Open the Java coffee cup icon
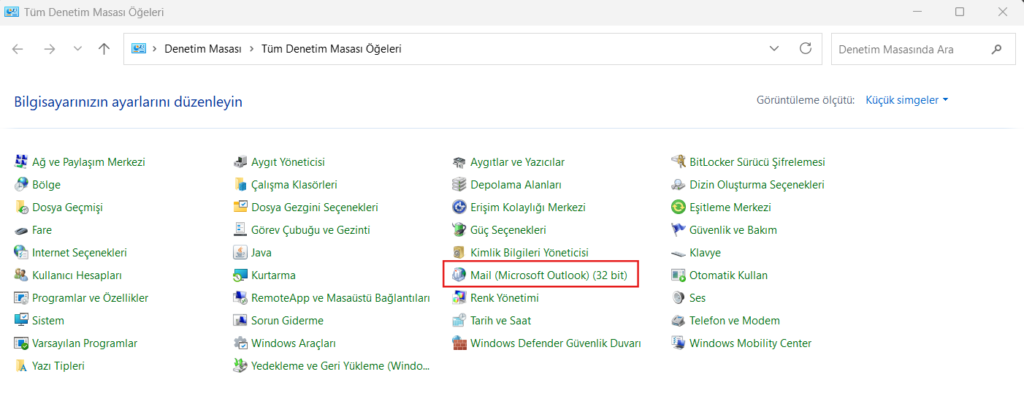Screen dimensions: 1024x396 [240, 252]
